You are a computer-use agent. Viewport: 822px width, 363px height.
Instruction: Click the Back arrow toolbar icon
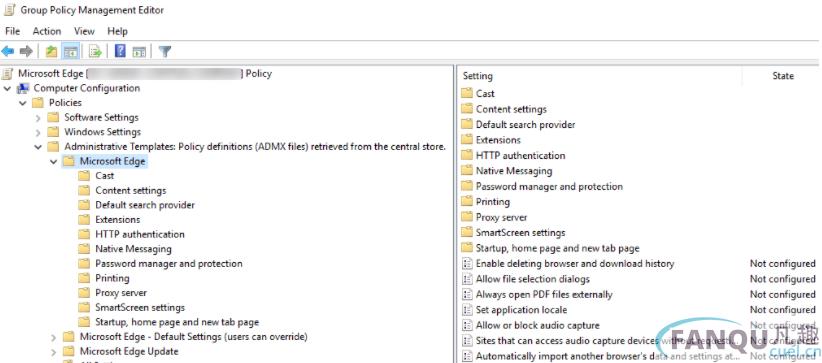(x=8, y=51)
